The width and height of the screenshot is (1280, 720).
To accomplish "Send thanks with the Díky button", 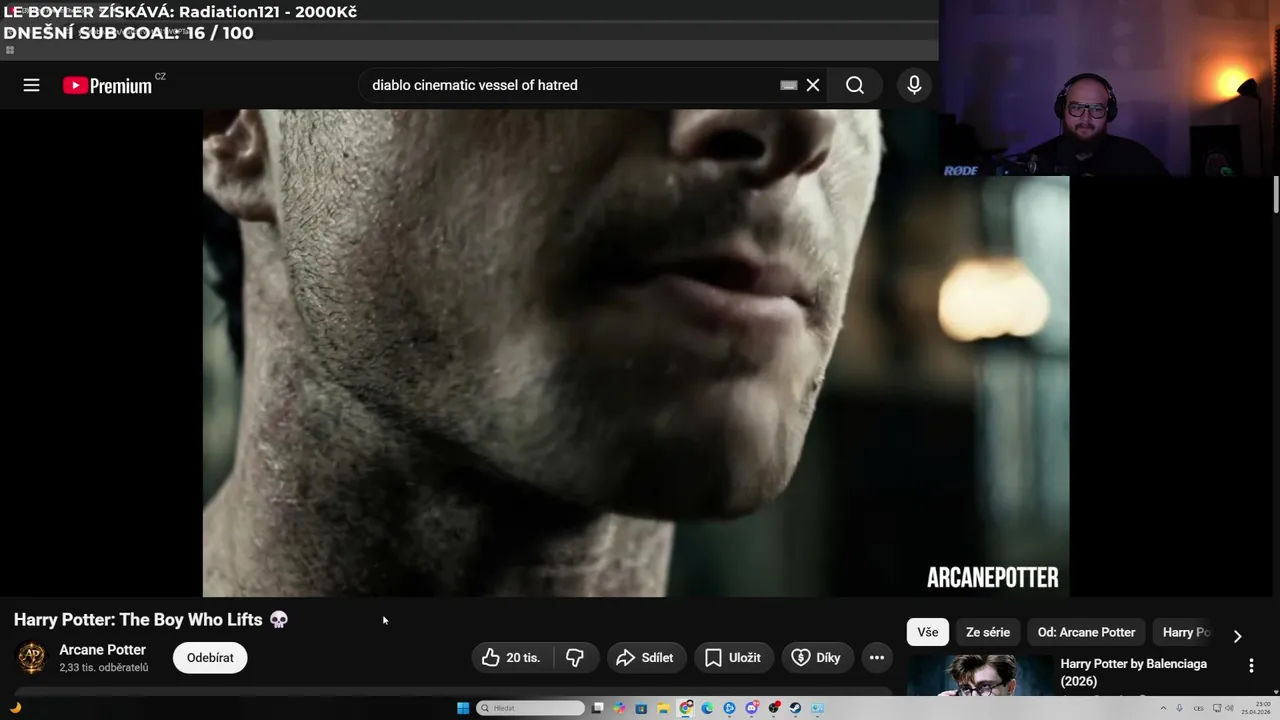I will click(x=817, y=657).
